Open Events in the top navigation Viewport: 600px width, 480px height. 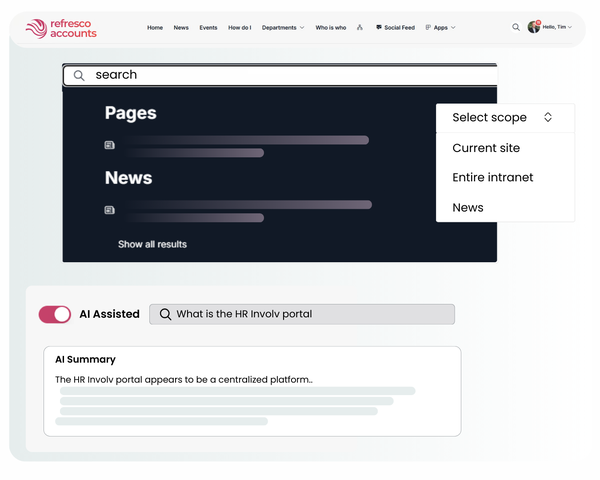point(208,28)
